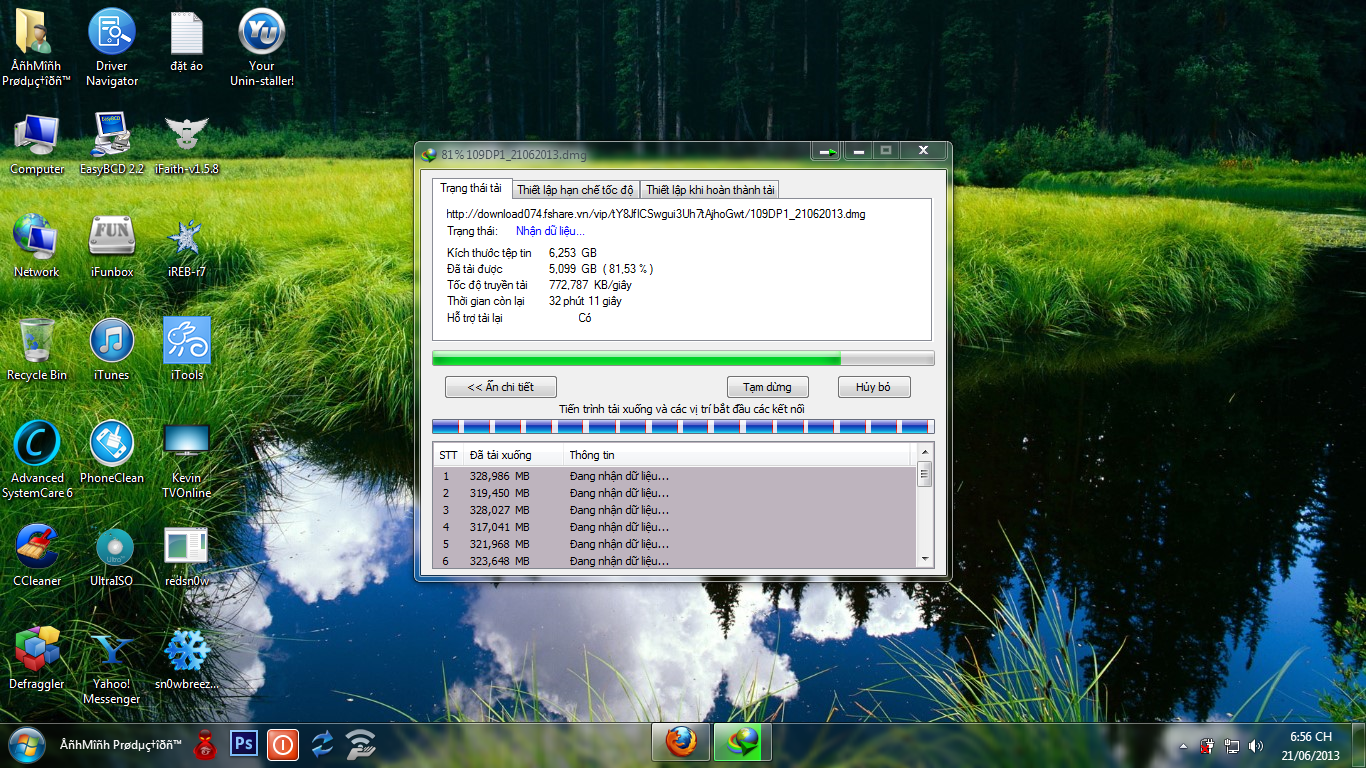Open the ÃñhMiñh Prøduçtîõñ user folder
The image size is (1366, 768).
tap(36, 48)
